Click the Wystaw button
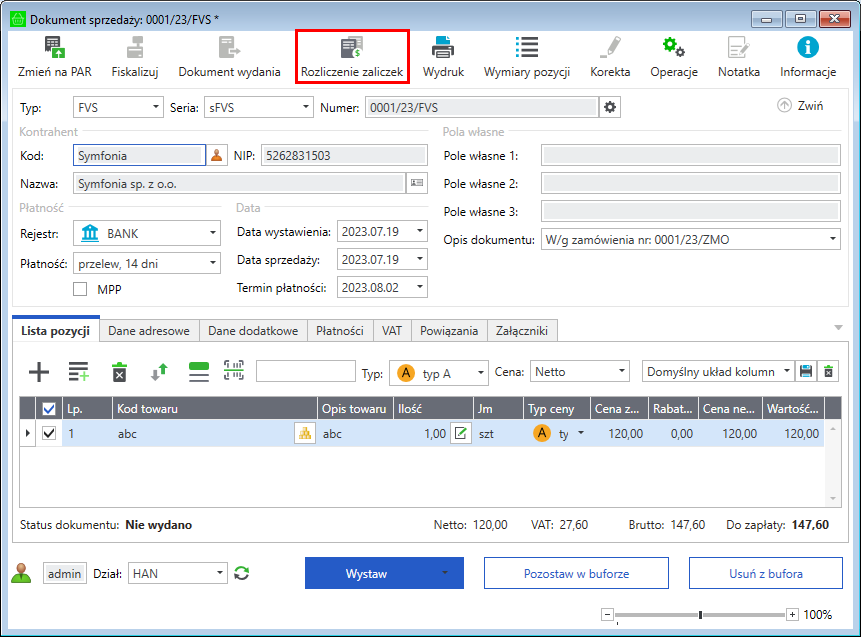This screenshot has height=637, width=861. tap(366, 574)
